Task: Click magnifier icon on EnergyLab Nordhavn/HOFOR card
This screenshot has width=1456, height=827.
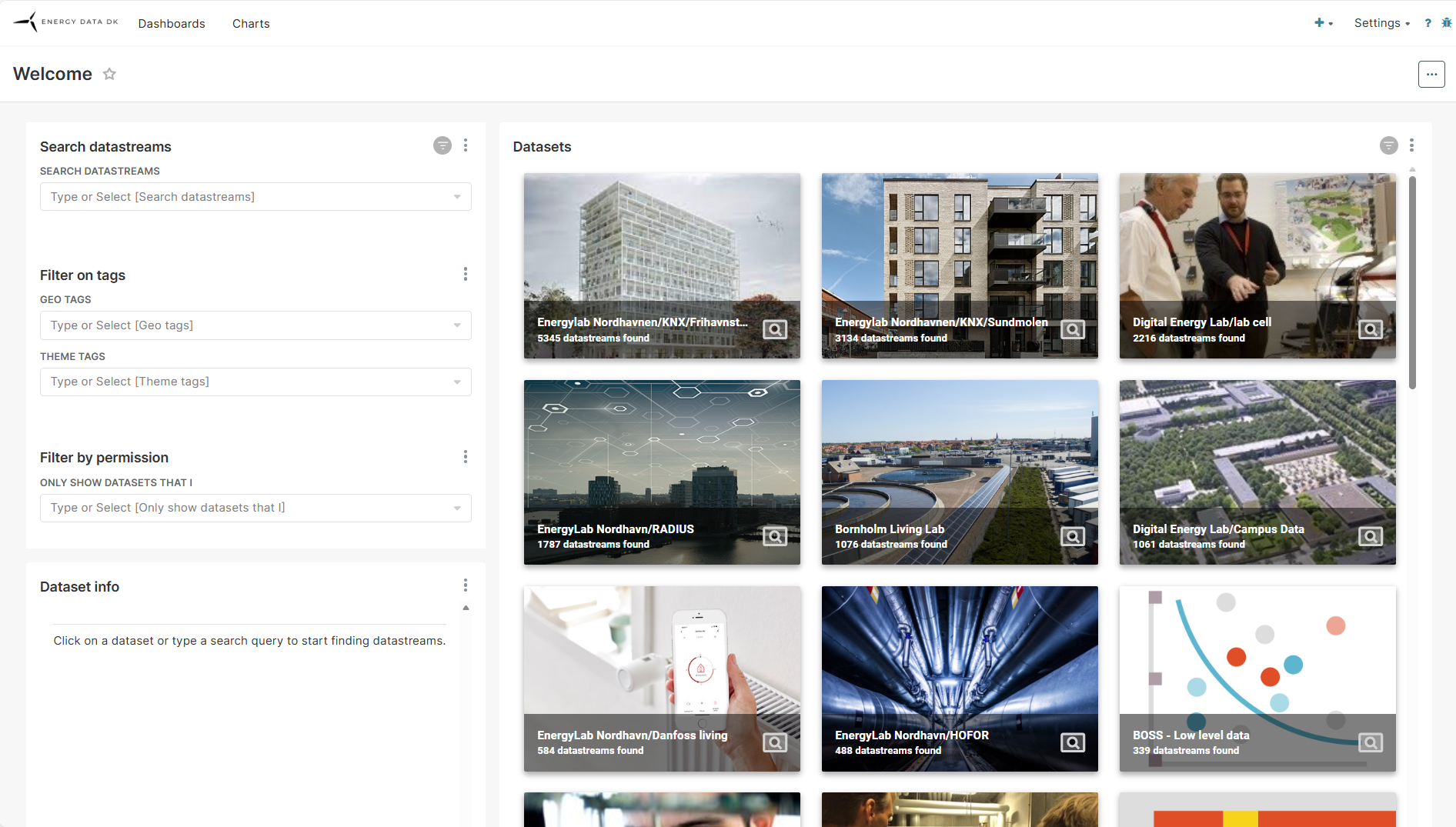Action: (1073, 742)
